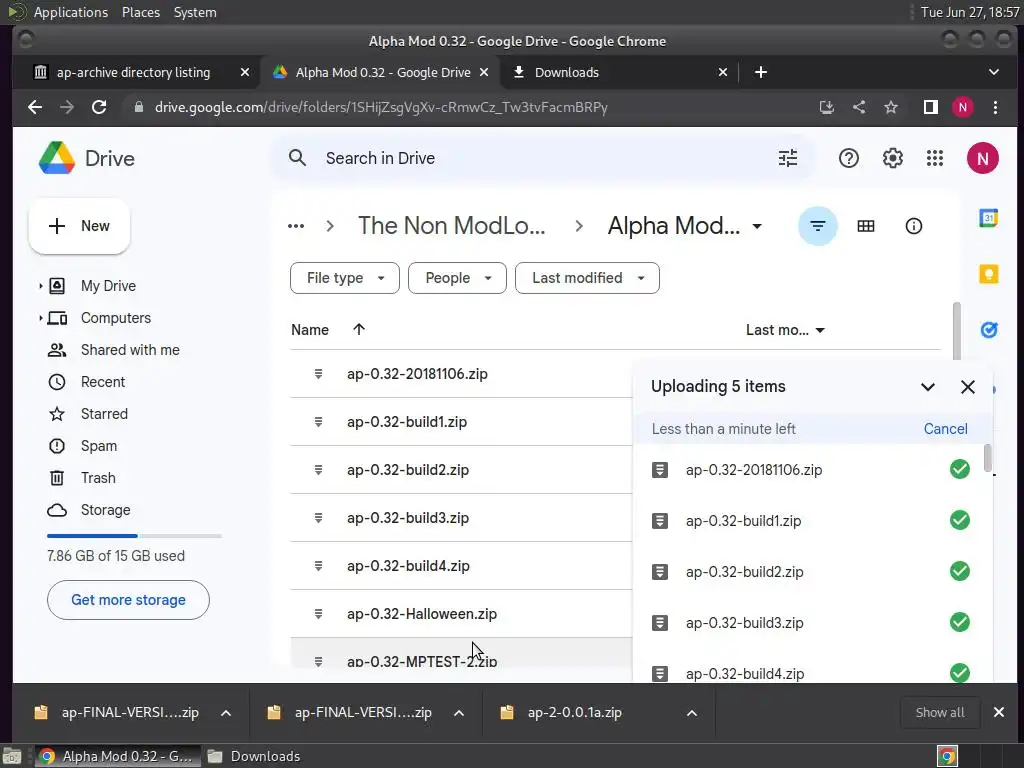Open Google Tasks side panel icon
Image resolution: width=1024 pixels, height=768 pixels.
988,330
